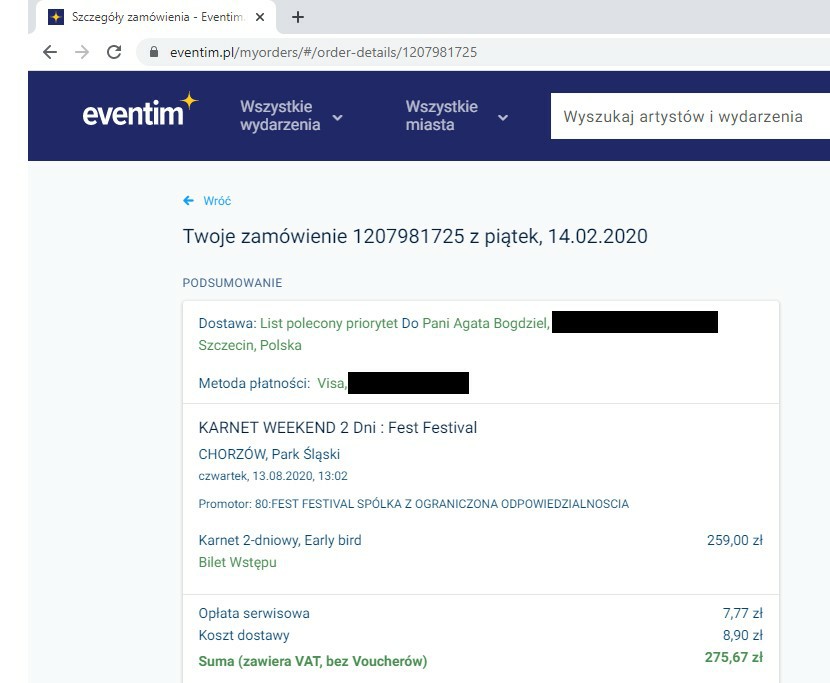Click the ticket price 259,00 zł
This screenshot has width=830, height=683.
pos(735,540)
